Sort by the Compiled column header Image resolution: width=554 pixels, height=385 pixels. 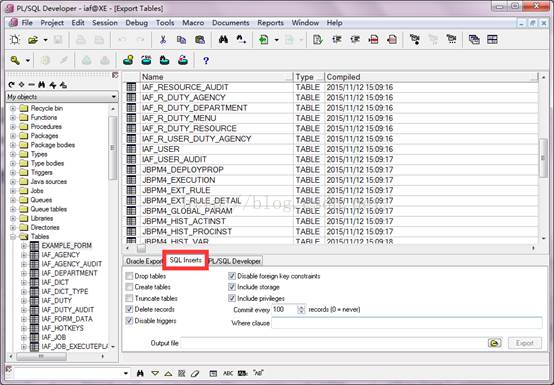[x=431, y=77]
